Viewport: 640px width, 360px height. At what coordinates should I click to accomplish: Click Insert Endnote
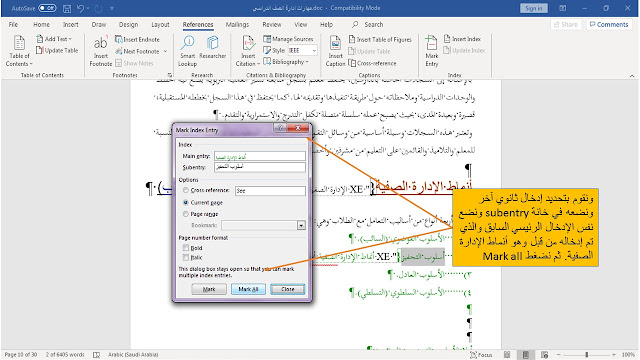[x=138, y=39]
